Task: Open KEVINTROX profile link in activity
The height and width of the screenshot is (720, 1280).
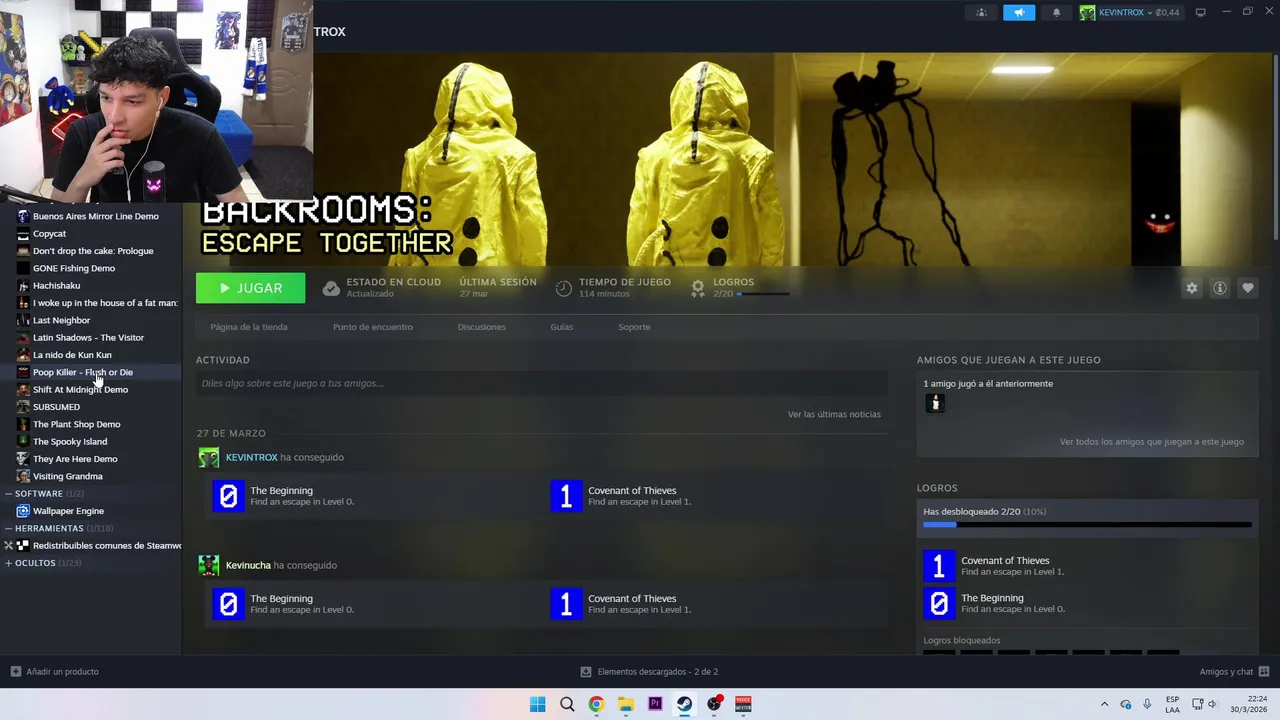Action: pyautogui.click(x=251, y=457)
